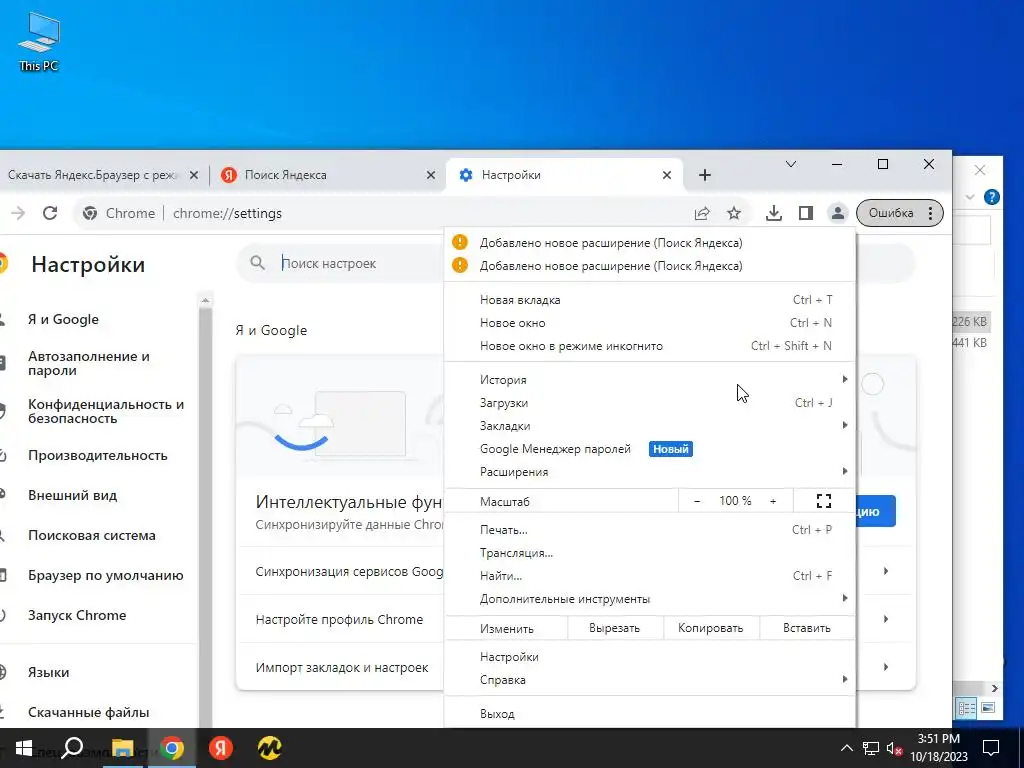
Task: Open Производительность settings section
Action: 98,455
